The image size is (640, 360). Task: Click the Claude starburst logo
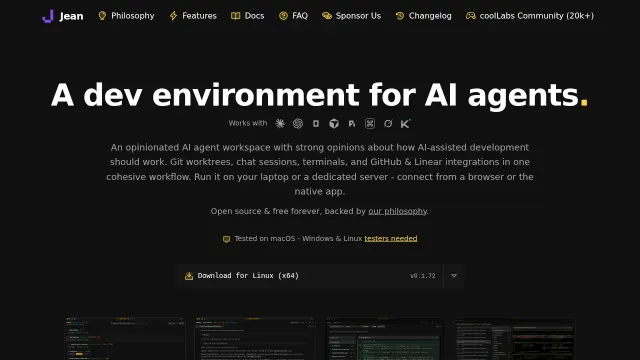[280, 123]
